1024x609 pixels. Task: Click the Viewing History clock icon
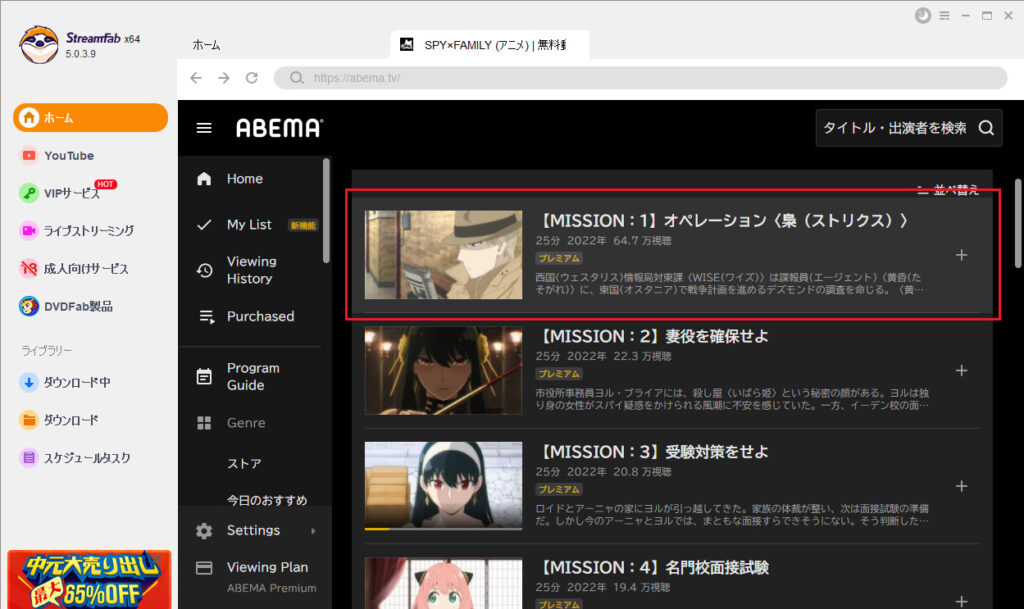pyautogui.click(x=204, y=270)
